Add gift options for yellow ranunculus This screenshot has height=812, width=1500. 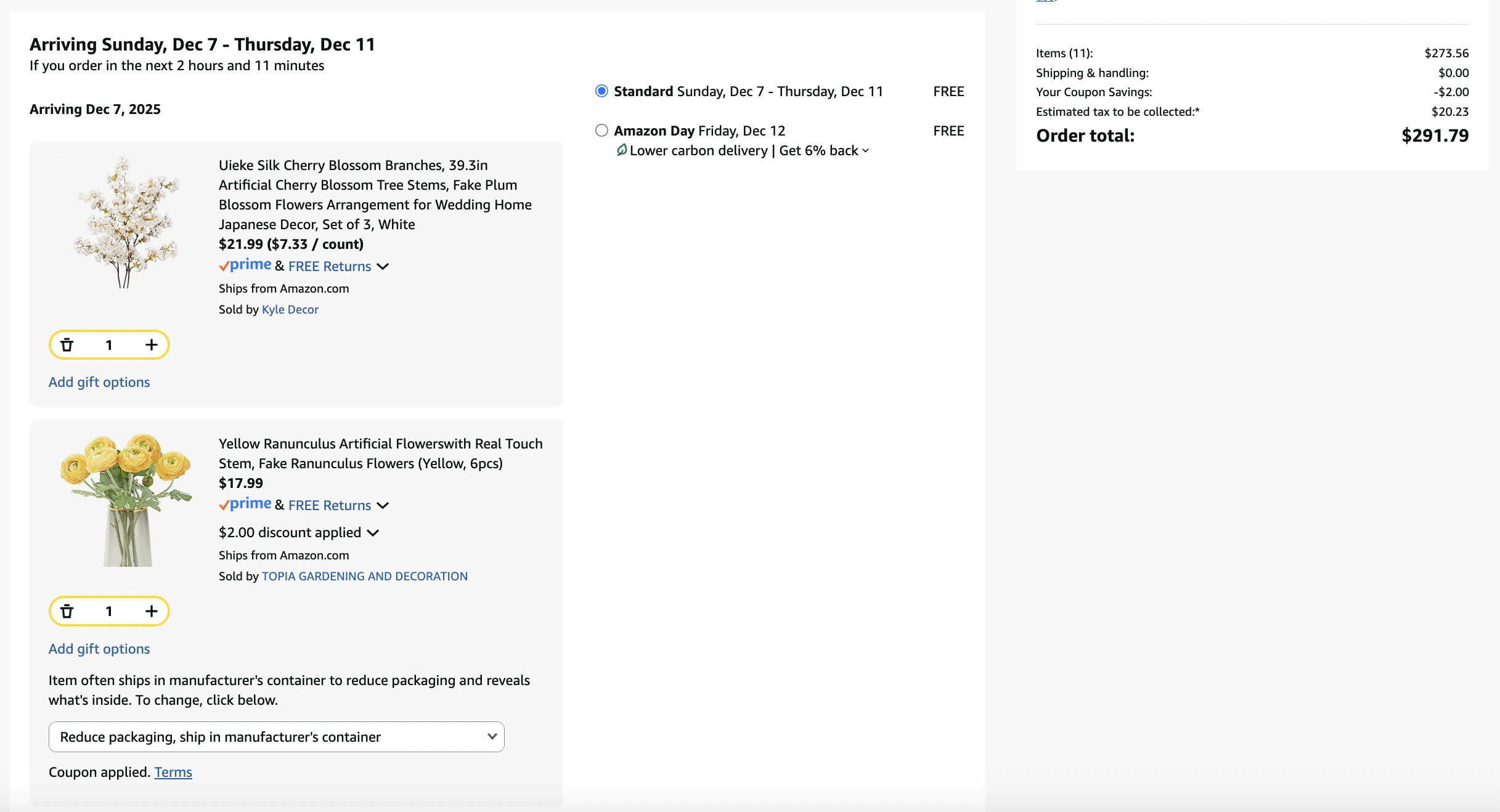[x=99, y=649]
